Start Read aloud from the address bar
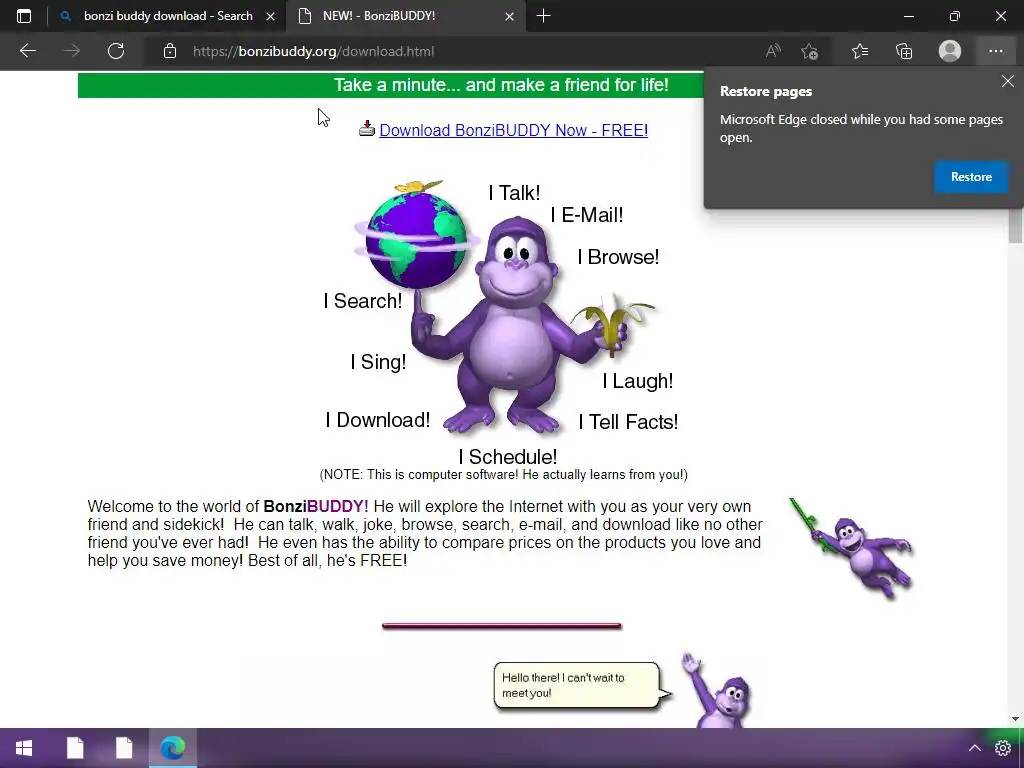This screenshot has height=768, width=1024. click(773, 51)
